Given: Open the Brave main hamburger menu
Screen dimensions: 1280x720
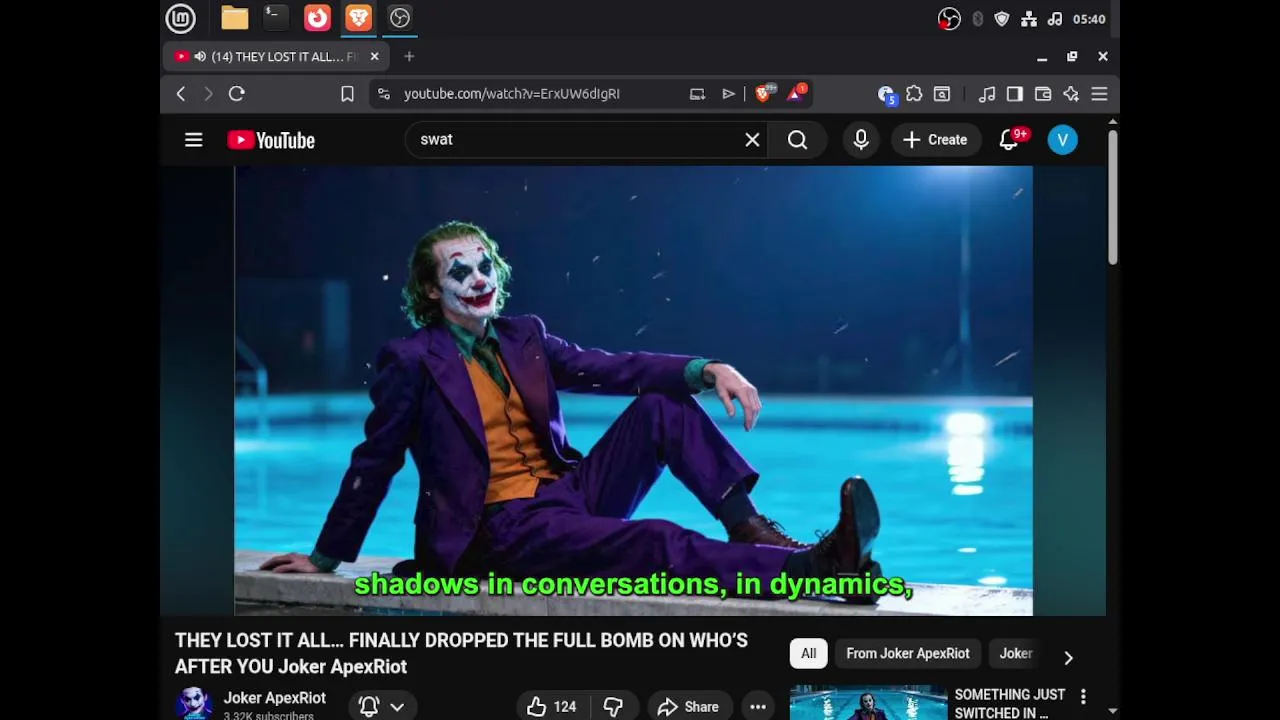Looking at the screenshot, I should point(1099,94).
